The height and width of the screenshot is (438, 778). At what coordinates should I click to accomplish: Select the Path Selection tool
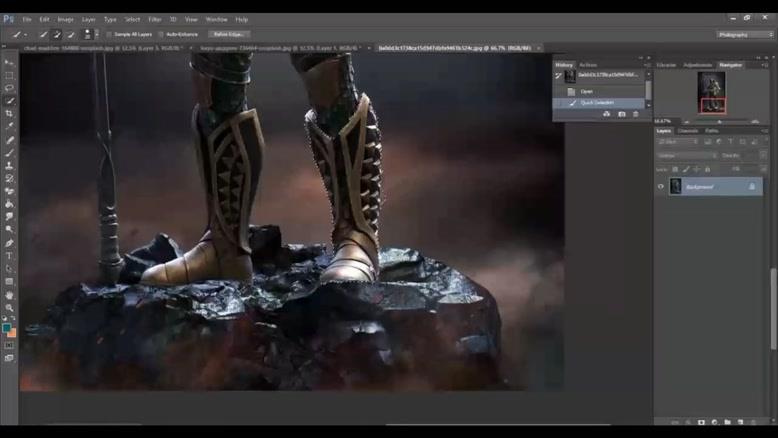point(9,269)
